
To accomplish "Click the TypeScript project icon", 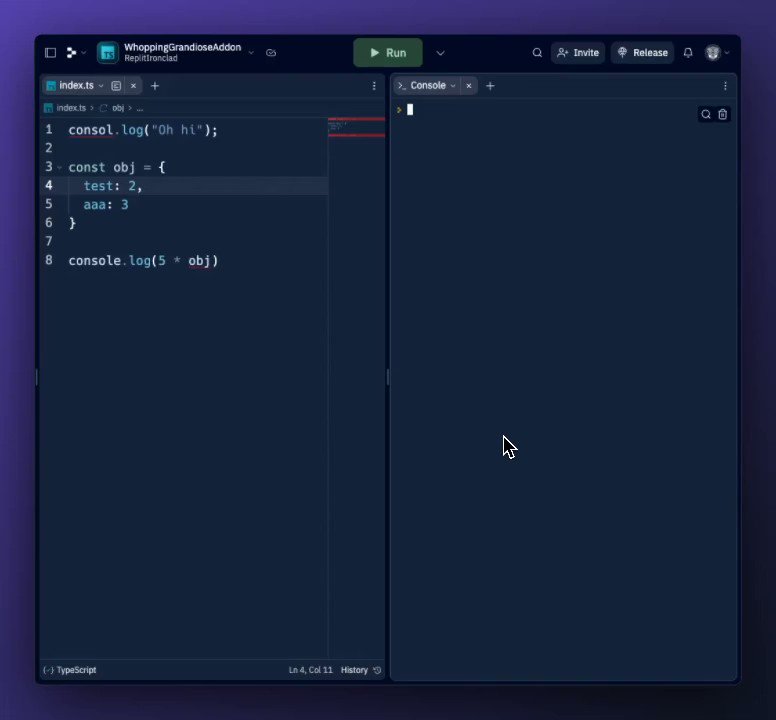I will click(x=107, y=52).
